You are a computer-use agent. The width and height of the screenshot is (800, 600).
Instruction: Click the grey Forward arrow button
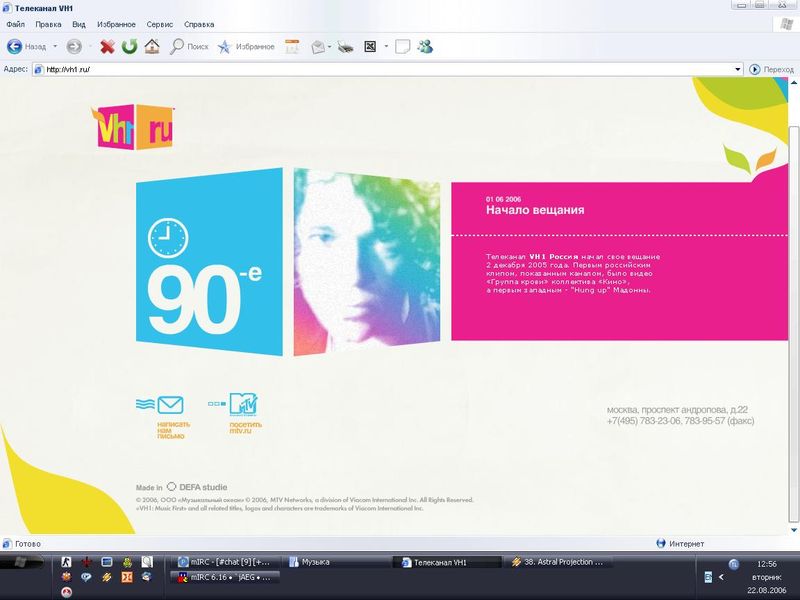pos(74,47)
